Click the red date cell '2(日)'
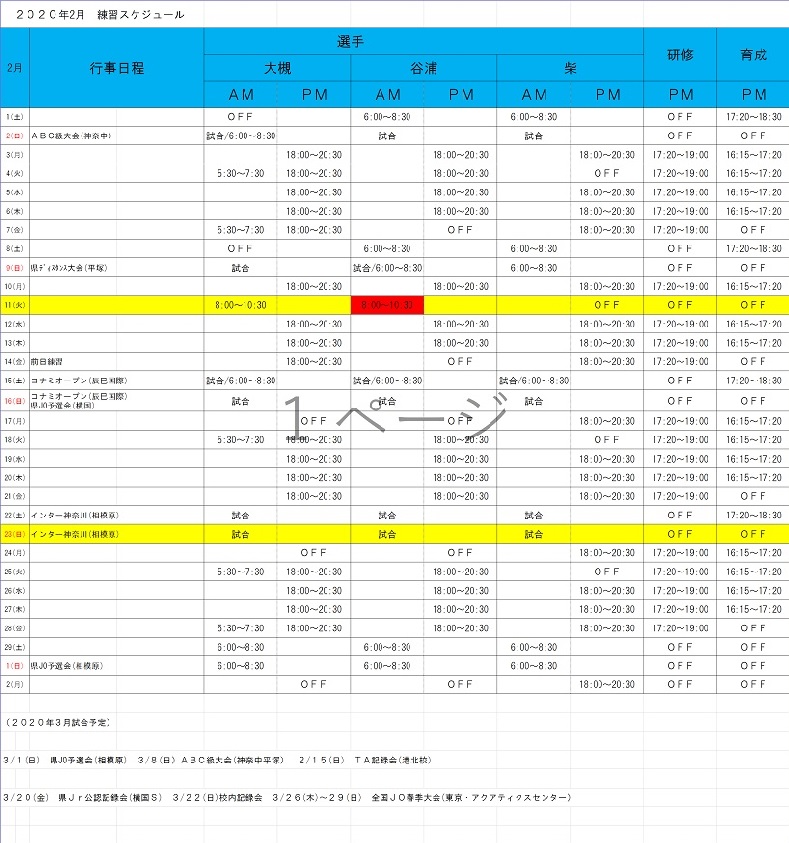Screen dimensions: 789x843 click(x=15, y=136)
